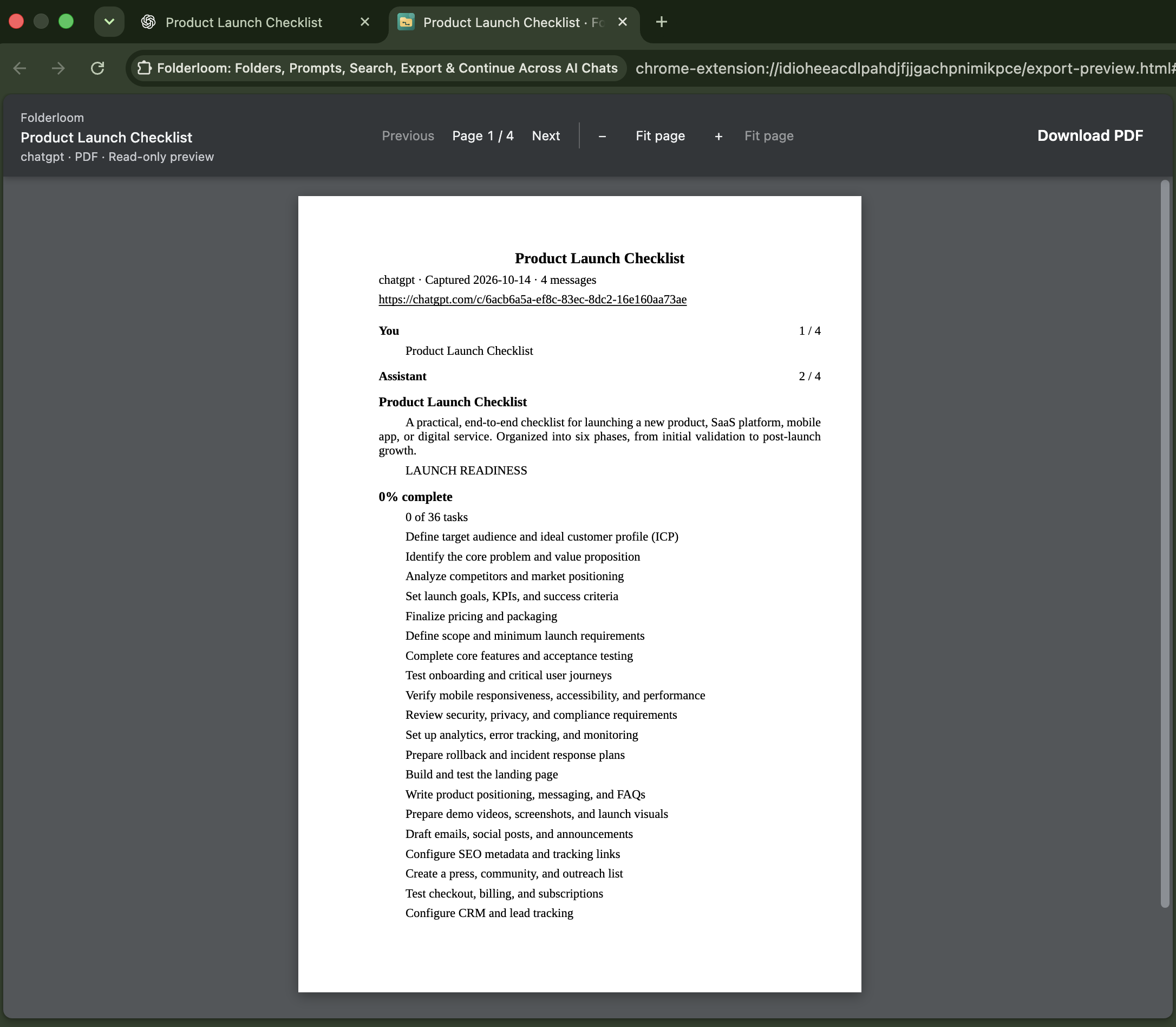Go to the Previous page
Image resolution: width=1176 pixels, height=1027 pixels.
pos(408,136)
